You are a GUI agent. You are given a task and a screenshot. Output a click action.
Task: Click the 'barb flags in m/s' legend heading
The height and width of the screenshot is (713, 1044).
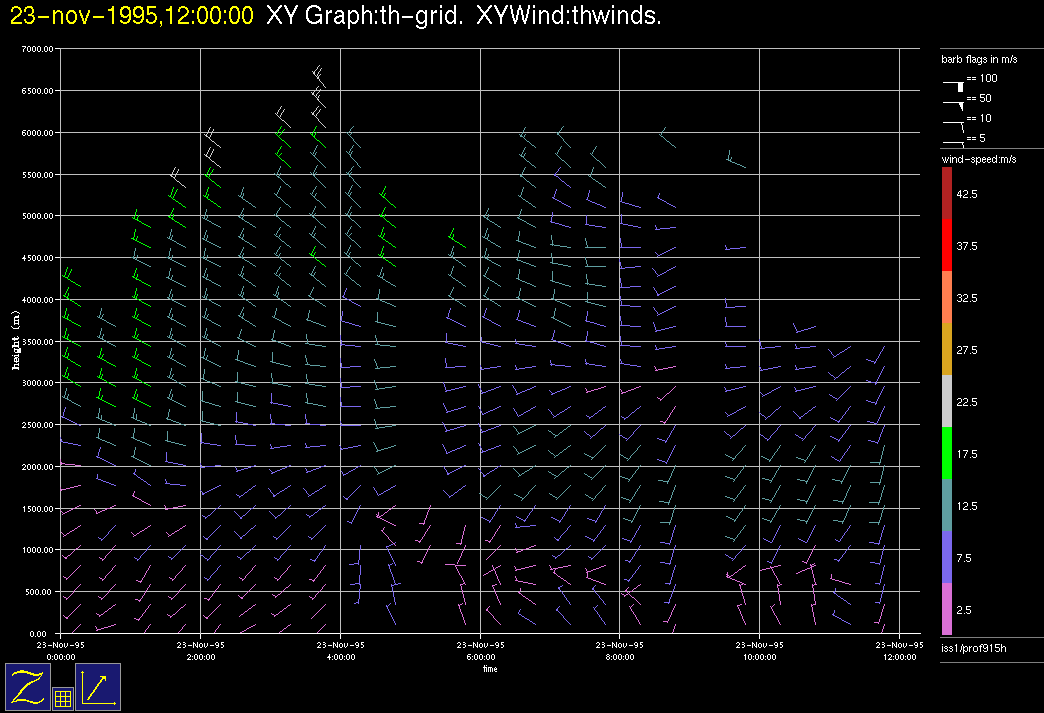click(979, 60)
